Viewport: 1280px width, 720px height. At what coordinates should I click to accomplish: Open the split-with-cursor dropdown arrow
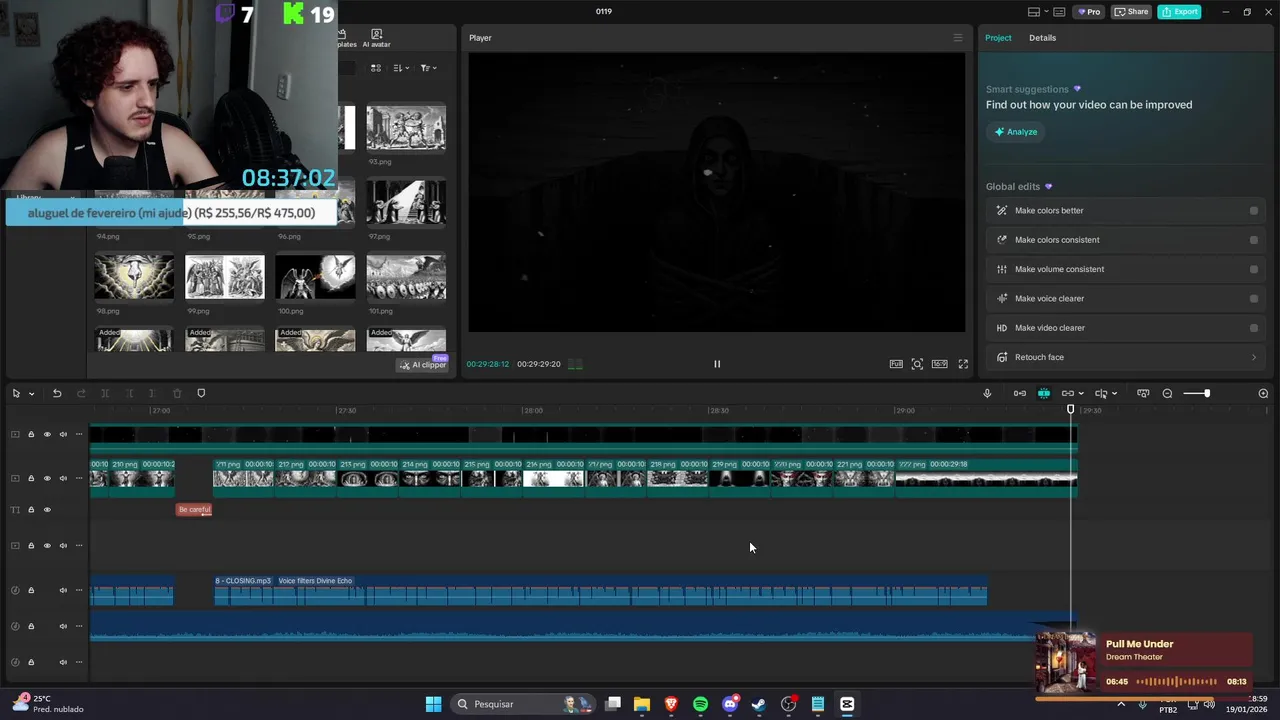pyautogui.click(x=1114, y=394)
